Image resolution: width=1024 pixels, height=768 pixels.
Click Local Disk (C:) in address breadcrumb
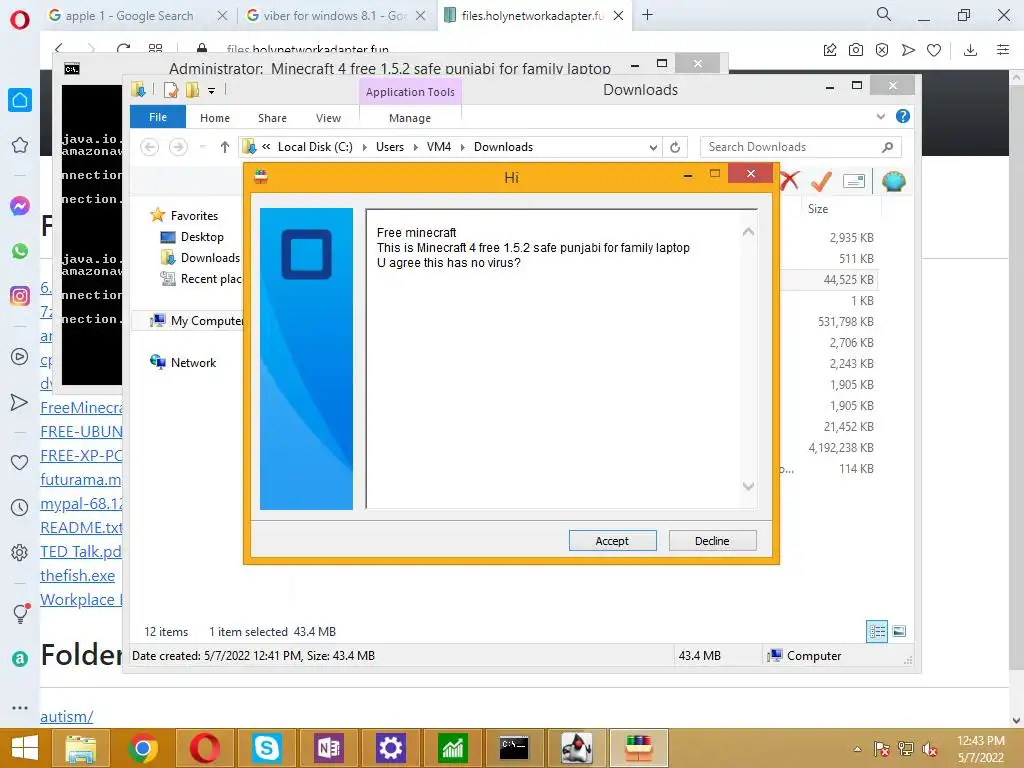click(315, 147)
